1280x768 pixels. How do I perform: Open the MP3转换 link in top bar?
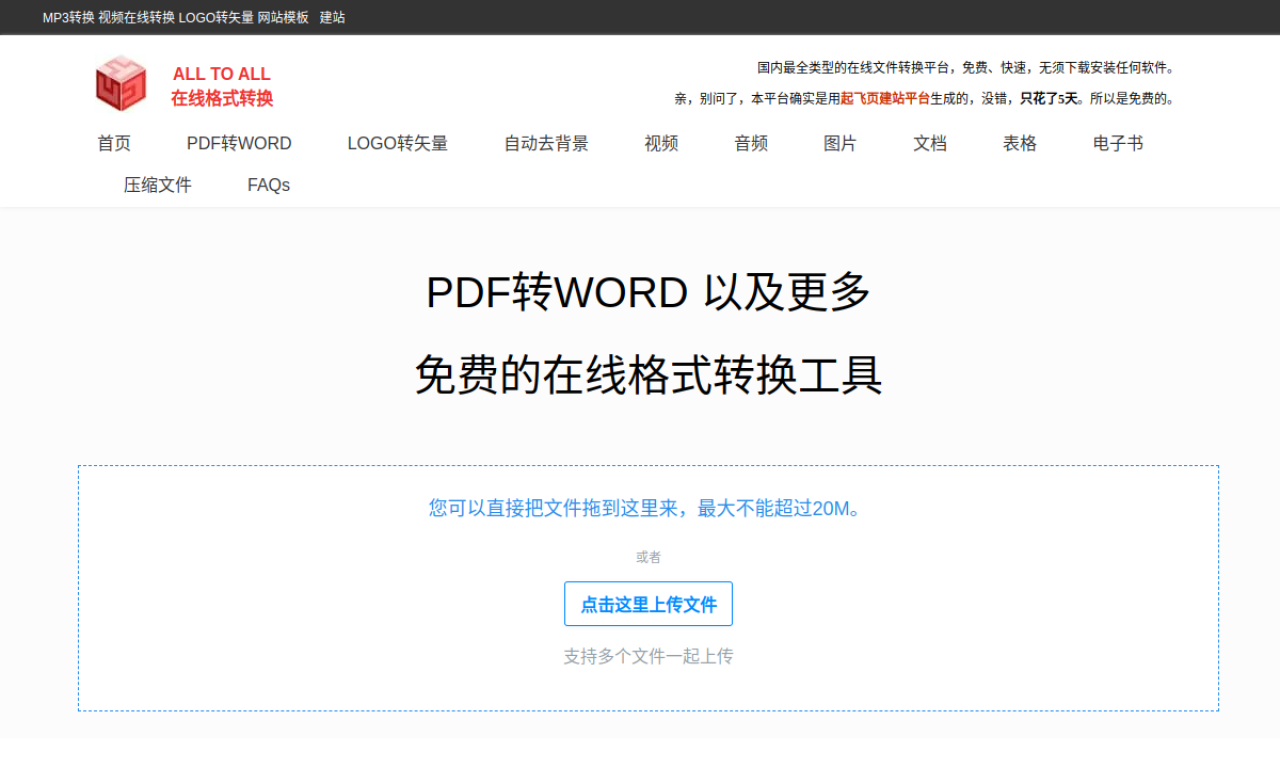click(68, 17)
